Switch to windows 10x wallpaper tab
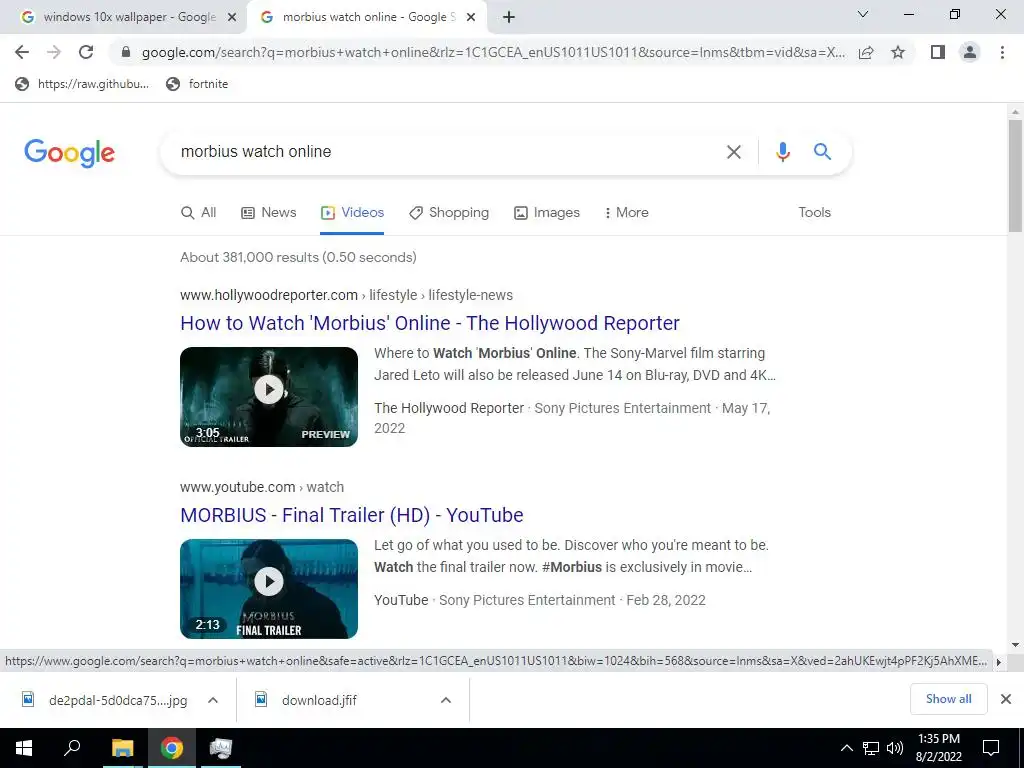Screen dimensions: 1024x768 124,18
